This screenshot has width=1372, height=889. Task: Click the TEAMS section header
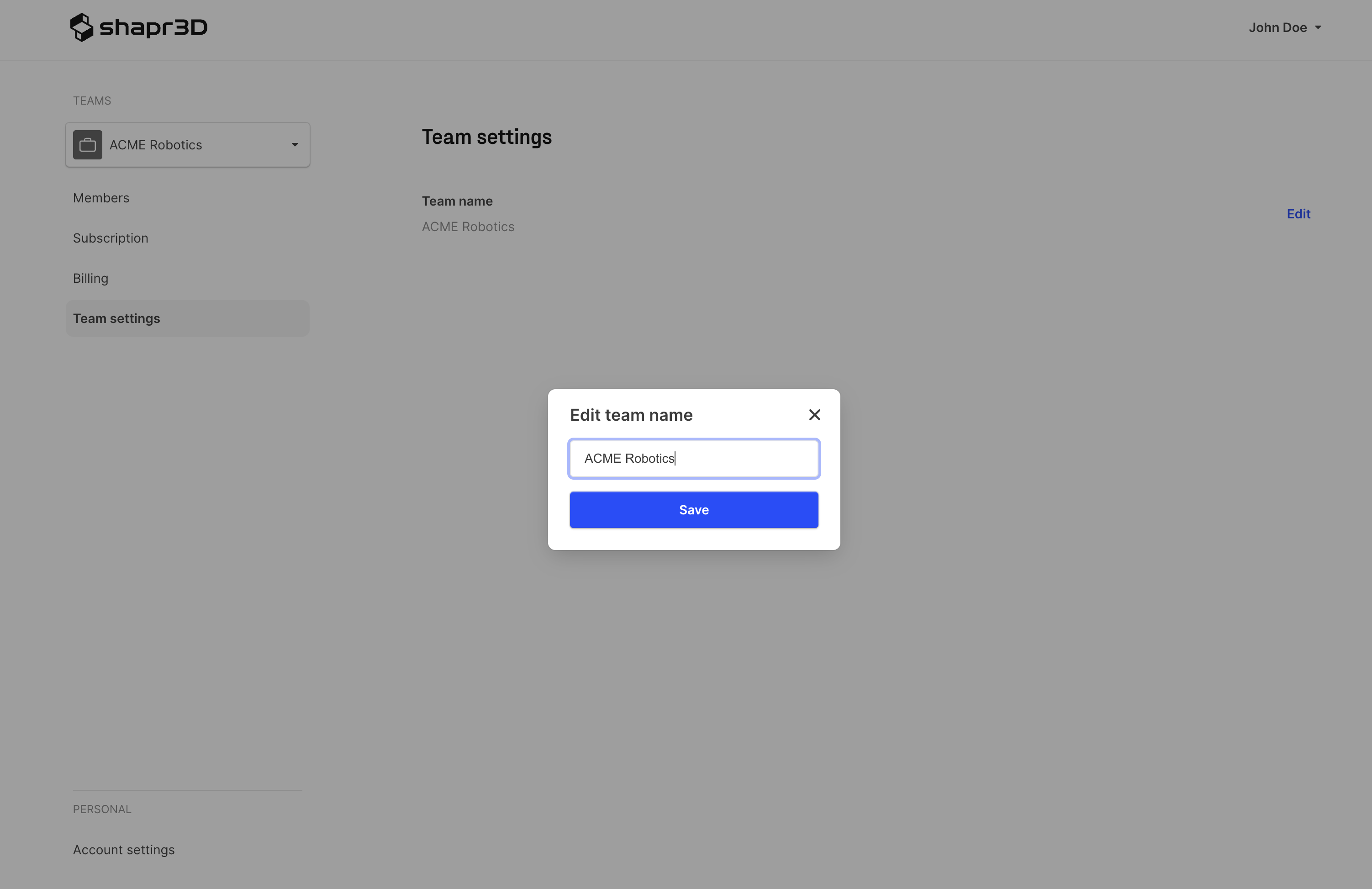pos(92,101)
